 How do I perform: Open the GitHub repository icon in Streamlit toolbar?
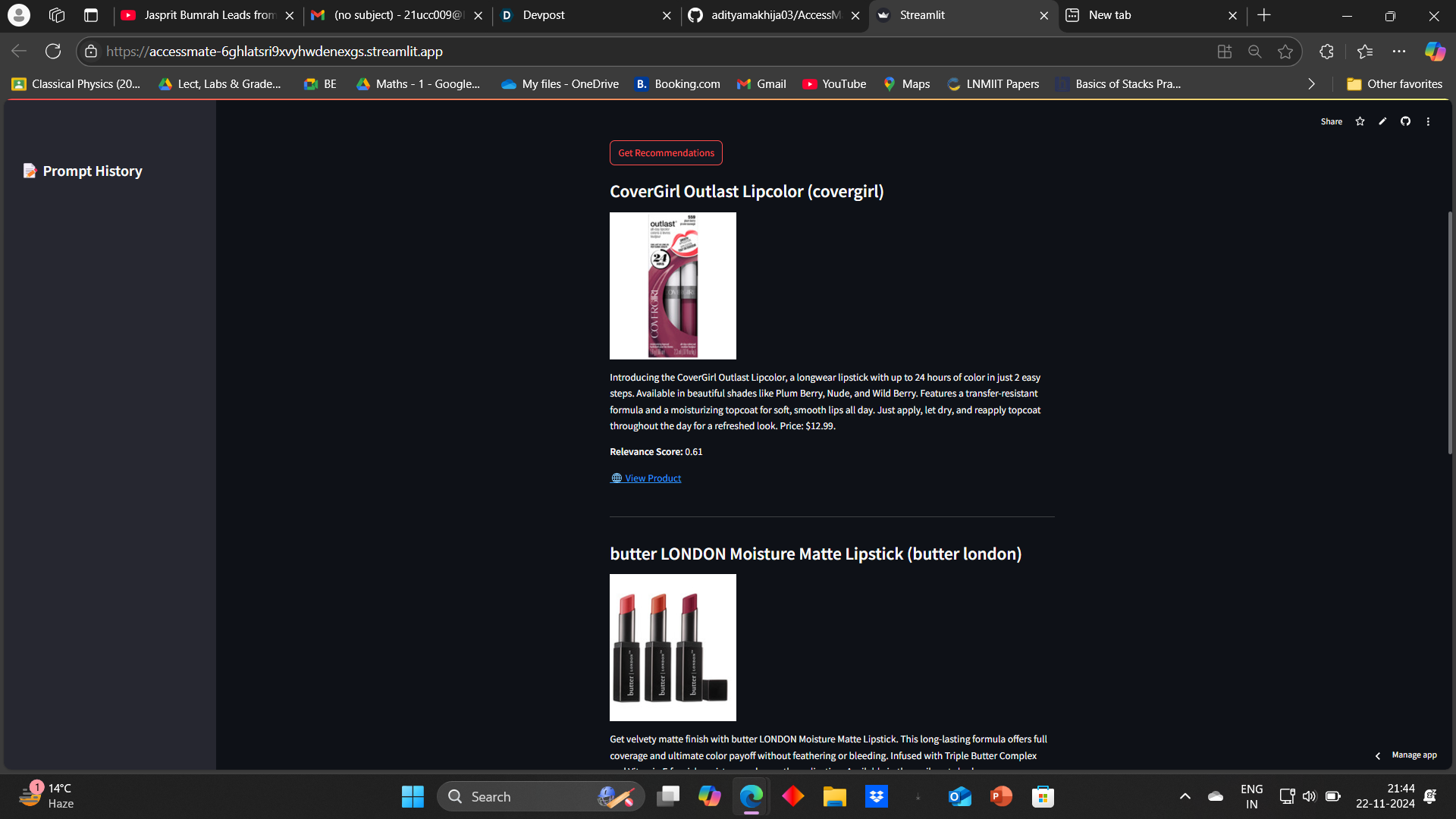pyautogui.click(x=1405, y=121)
